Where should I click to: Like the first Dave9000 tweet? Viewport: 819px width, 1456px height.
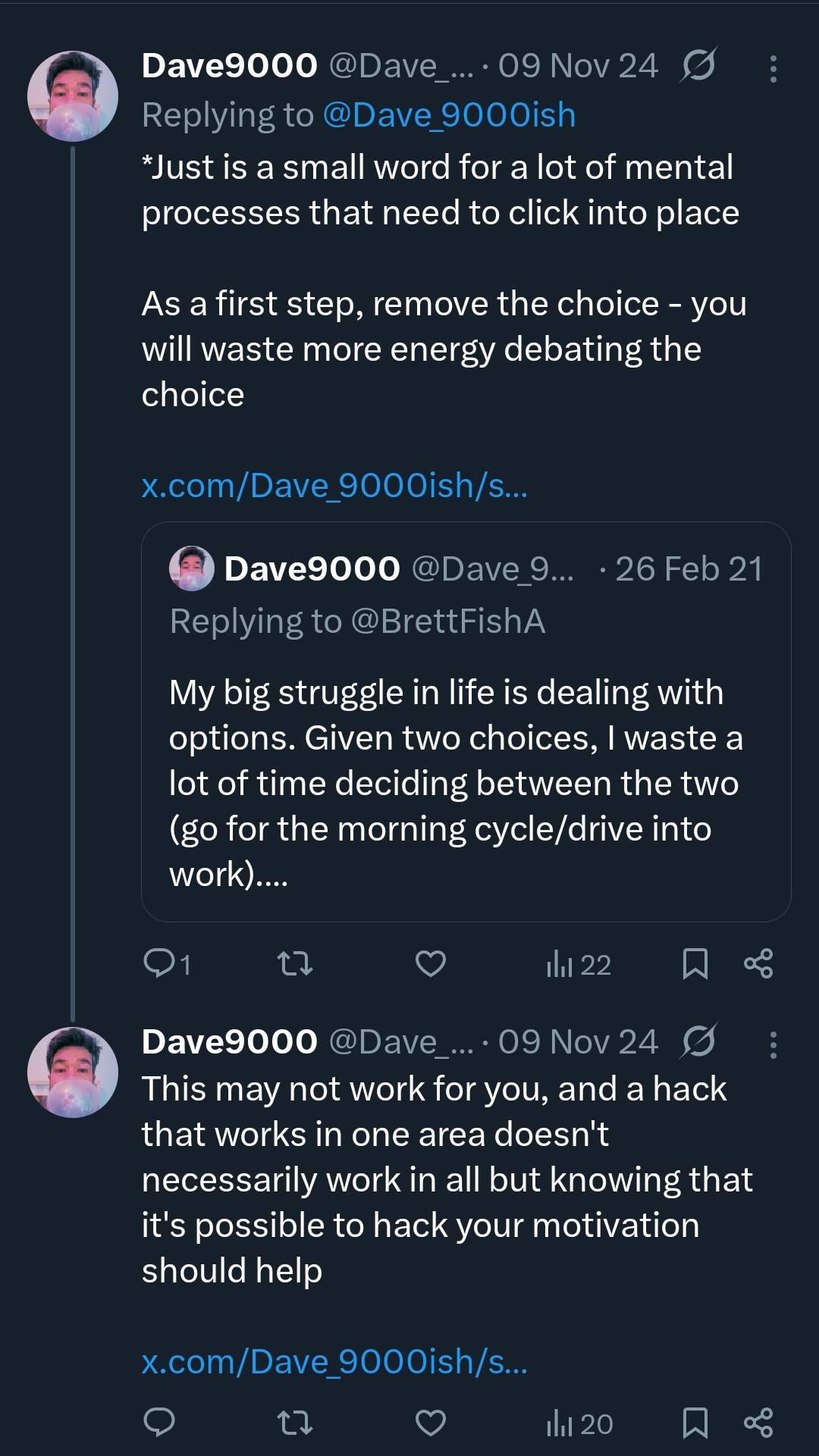(x=430, y=964)
